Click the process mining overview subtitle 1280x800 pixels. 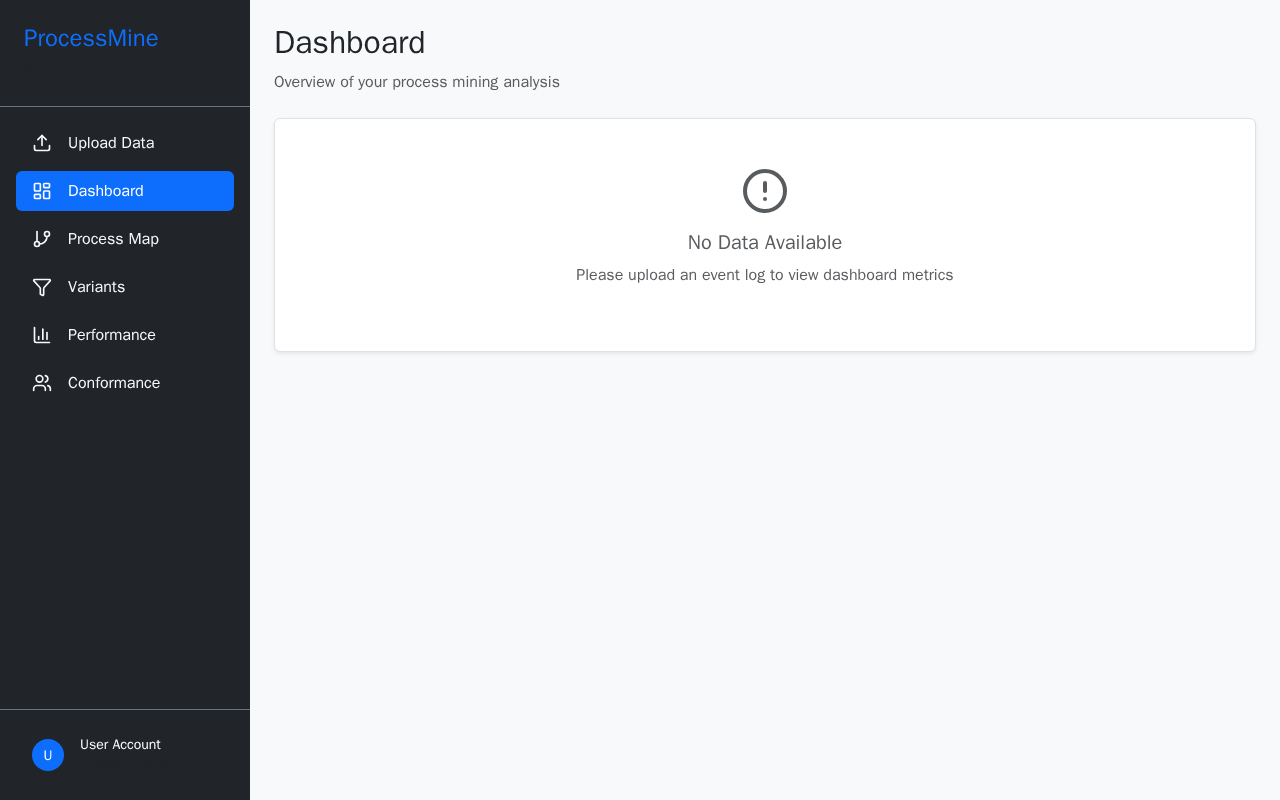[x=417, y=82]
